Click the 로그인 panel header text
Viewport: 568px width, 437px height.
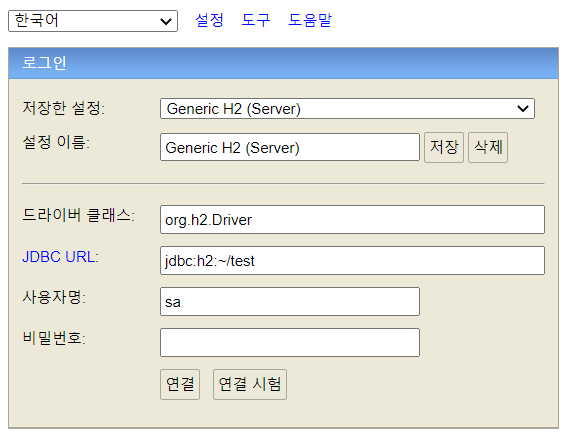click(44, 63)
